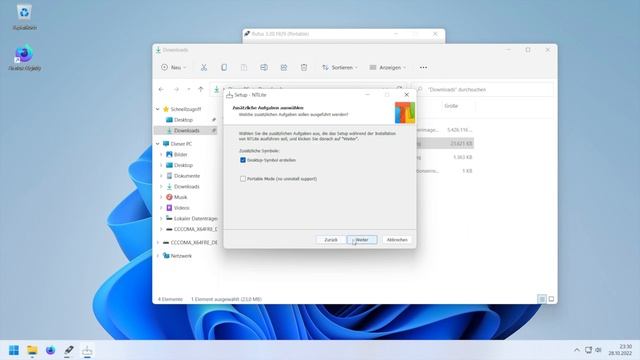Click the network icon in system tray

click(588, 350)
